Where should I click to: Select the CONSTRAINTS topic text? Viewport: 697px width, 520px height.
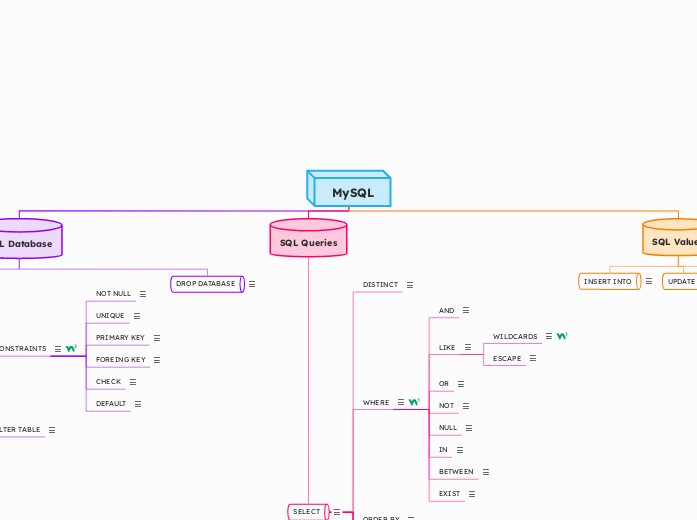(x=23, y=348)
